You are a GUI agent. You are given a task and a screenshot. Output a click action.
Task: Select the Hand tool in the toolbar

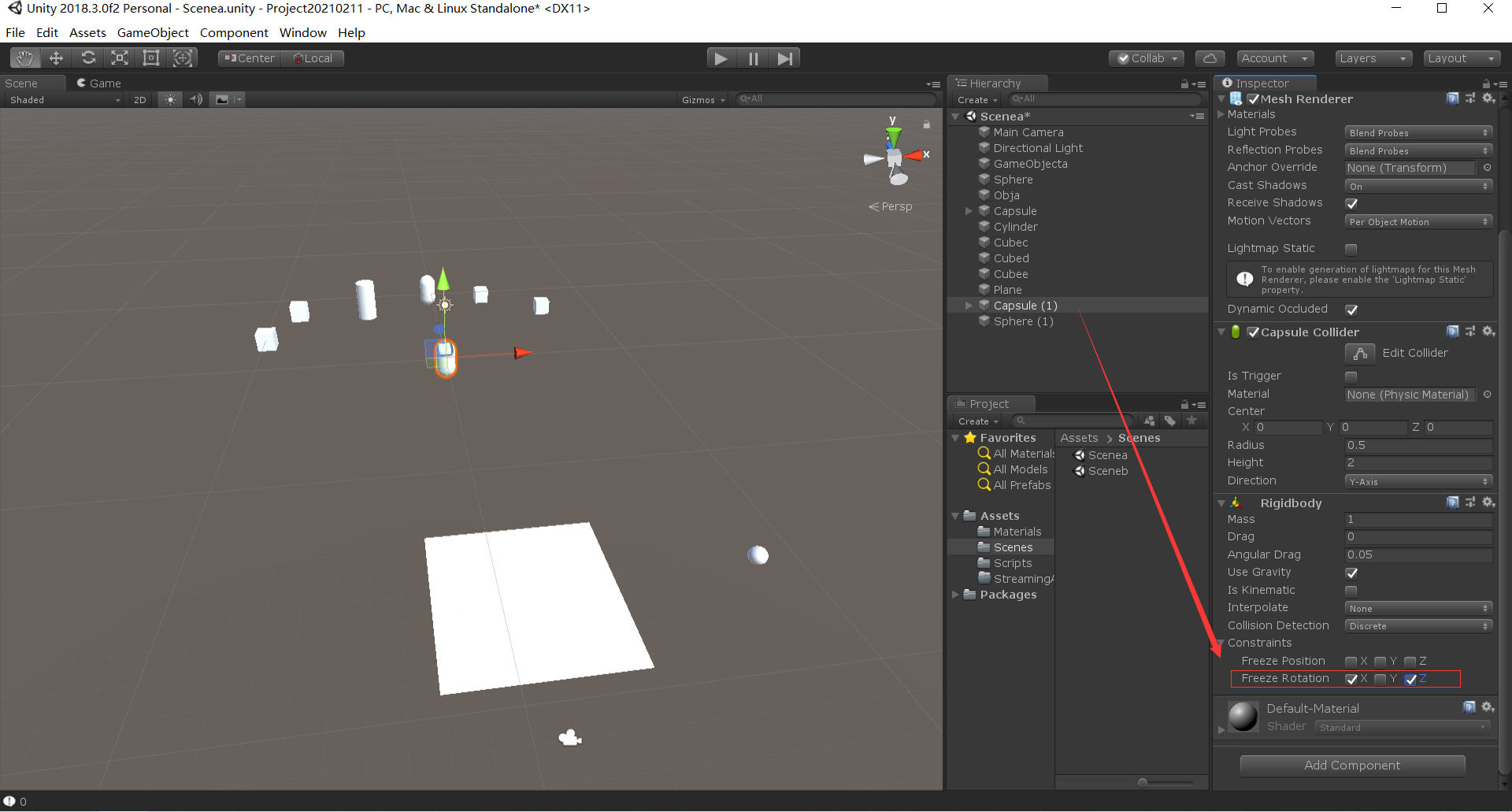pyautogui.click(x=24, y=57)
